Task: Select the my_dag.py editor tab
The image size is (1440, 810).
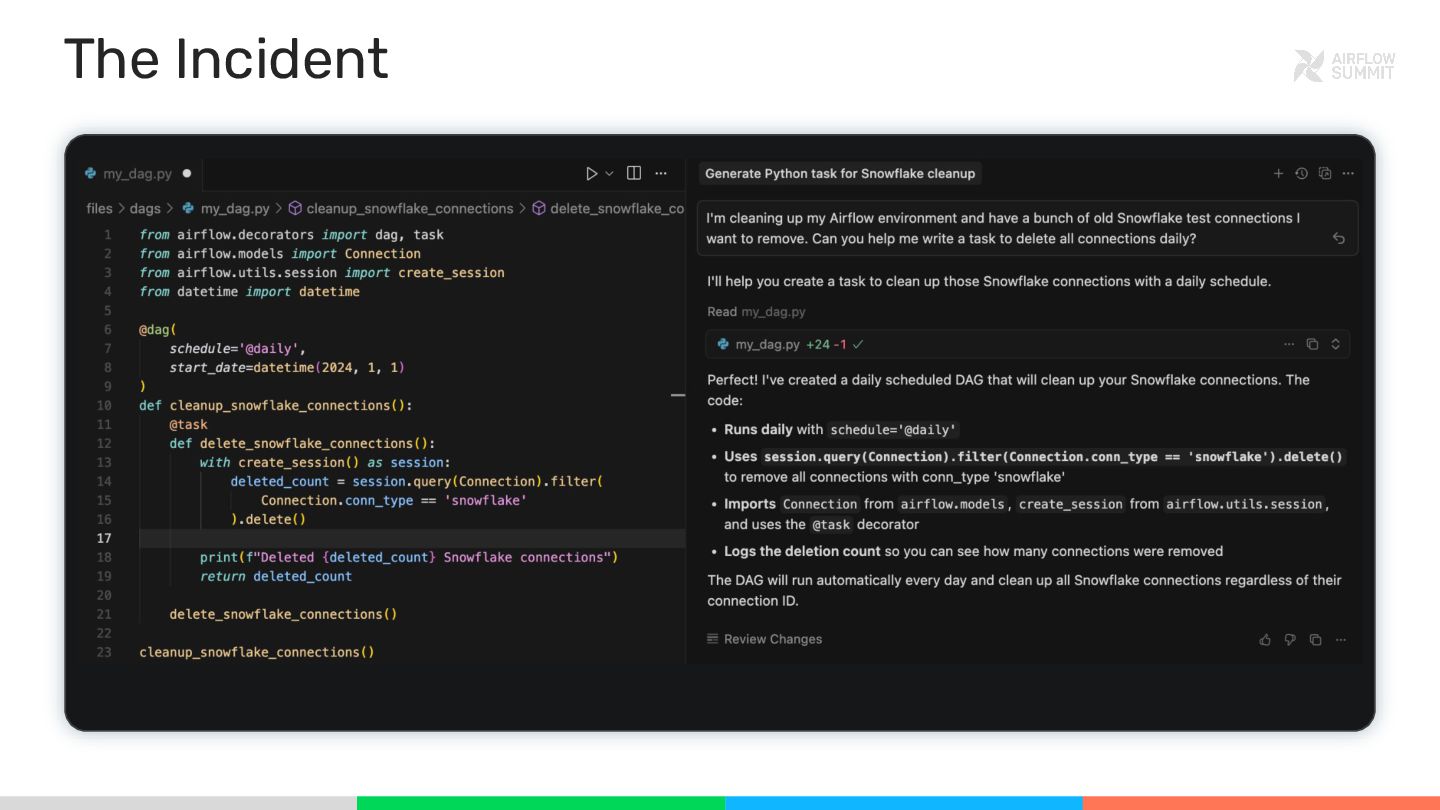Action: coord(137,173)
